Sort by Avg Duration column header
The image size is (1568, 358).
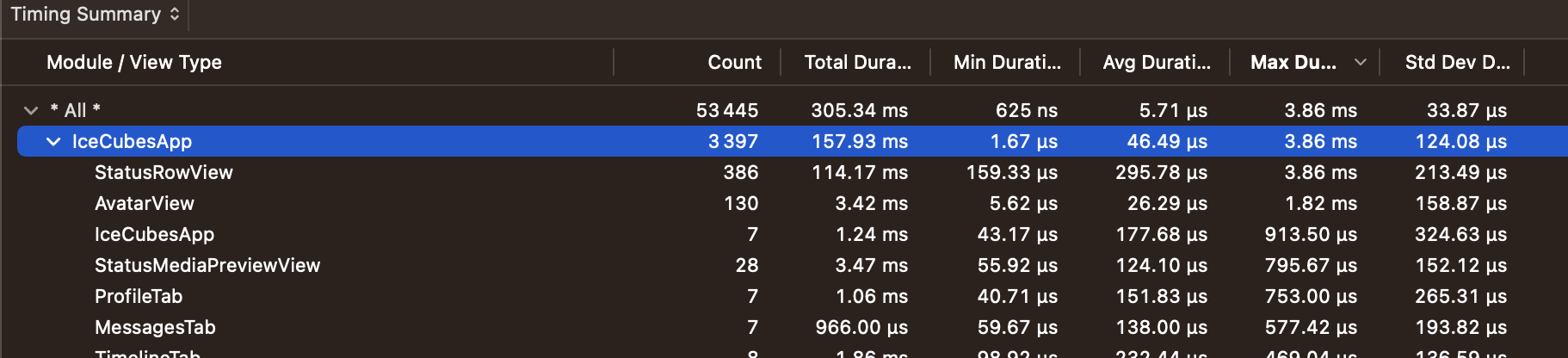[x=1157, y=62]
